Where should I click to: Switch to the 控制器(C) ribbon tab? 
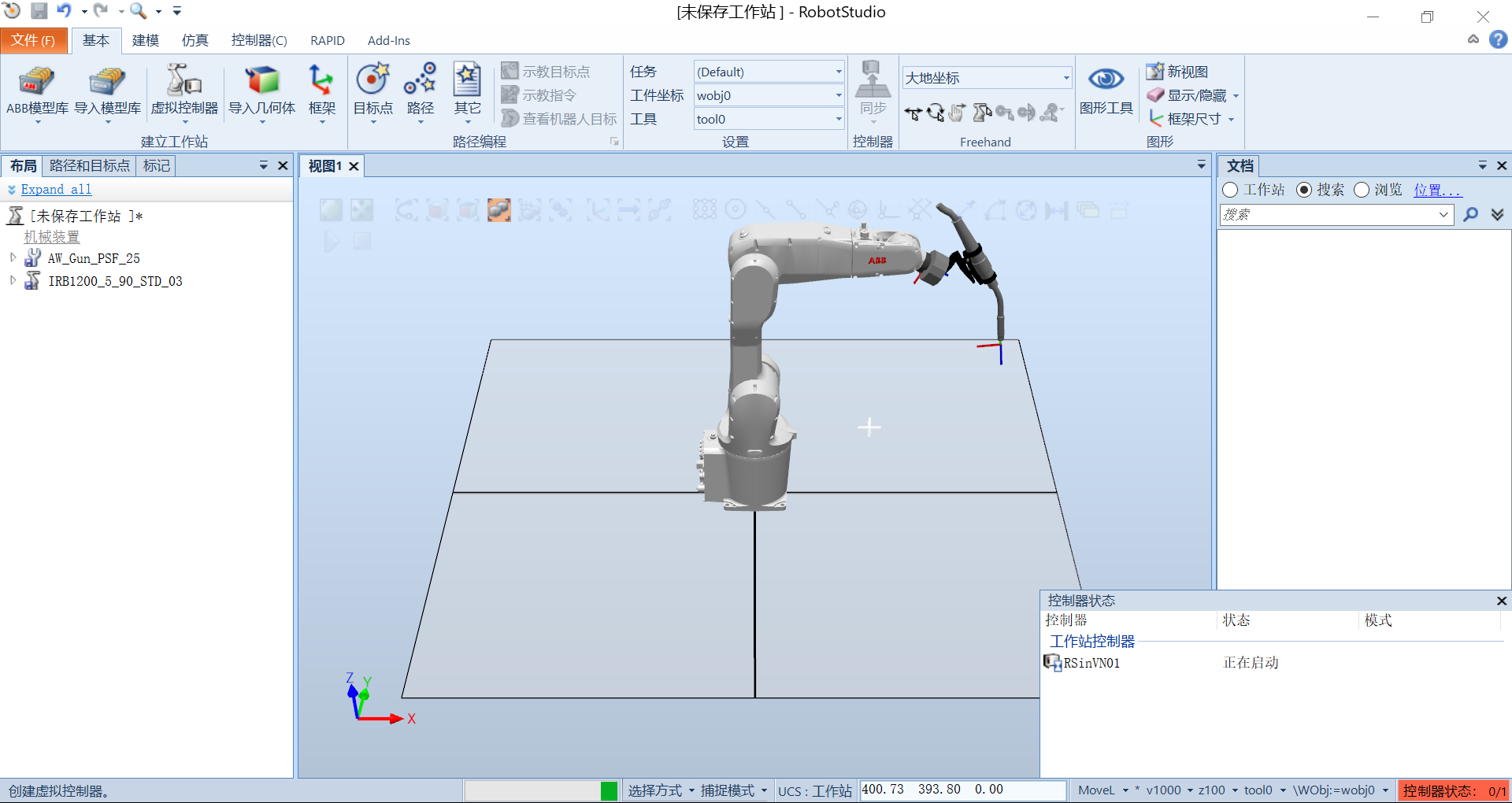[259, 40]
